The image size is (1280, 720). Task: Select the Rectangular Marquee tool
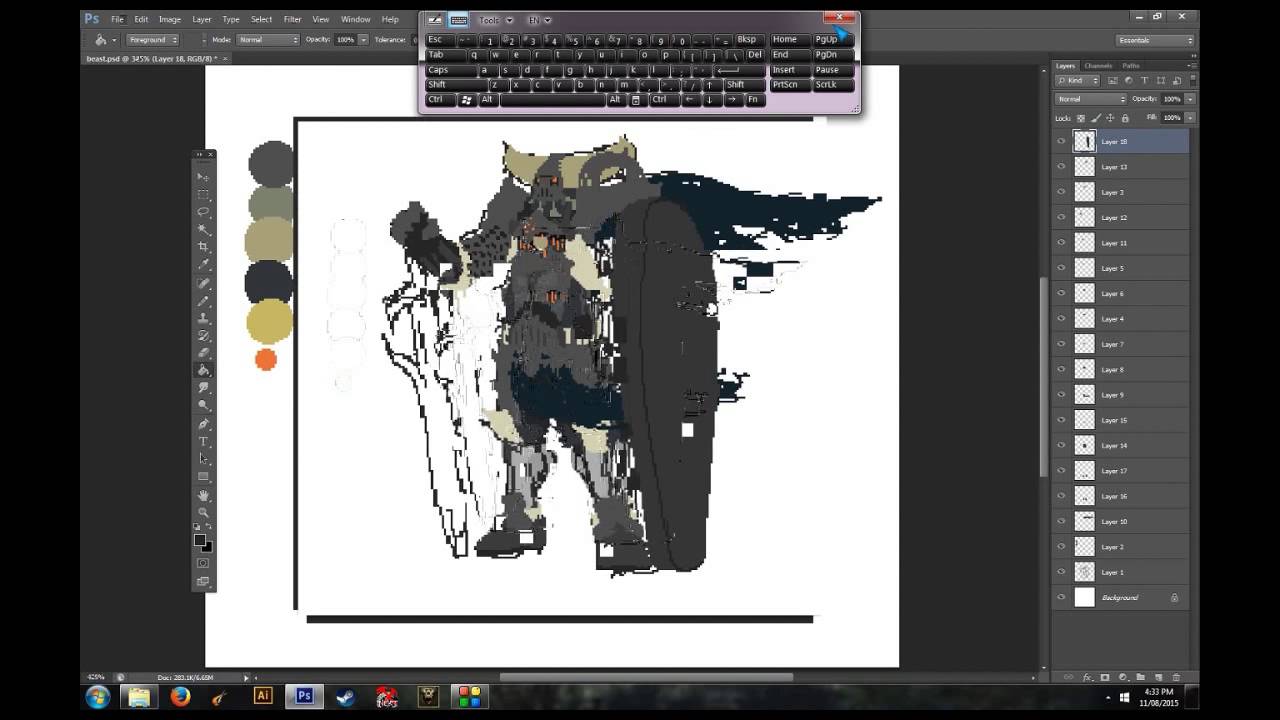[x=203, y=194]
